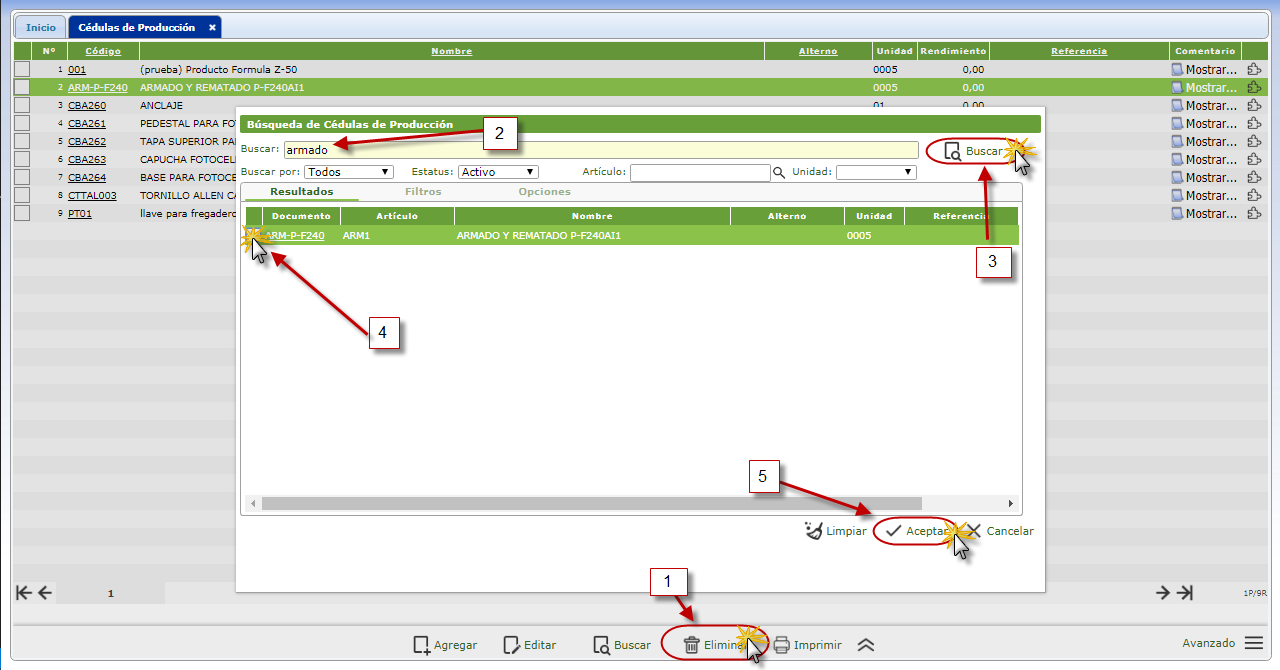Tick checkbox for CTTAL003 row
Image resolution: width=1280 pixels, height=670 pixels.
click(x=22, y=196)
